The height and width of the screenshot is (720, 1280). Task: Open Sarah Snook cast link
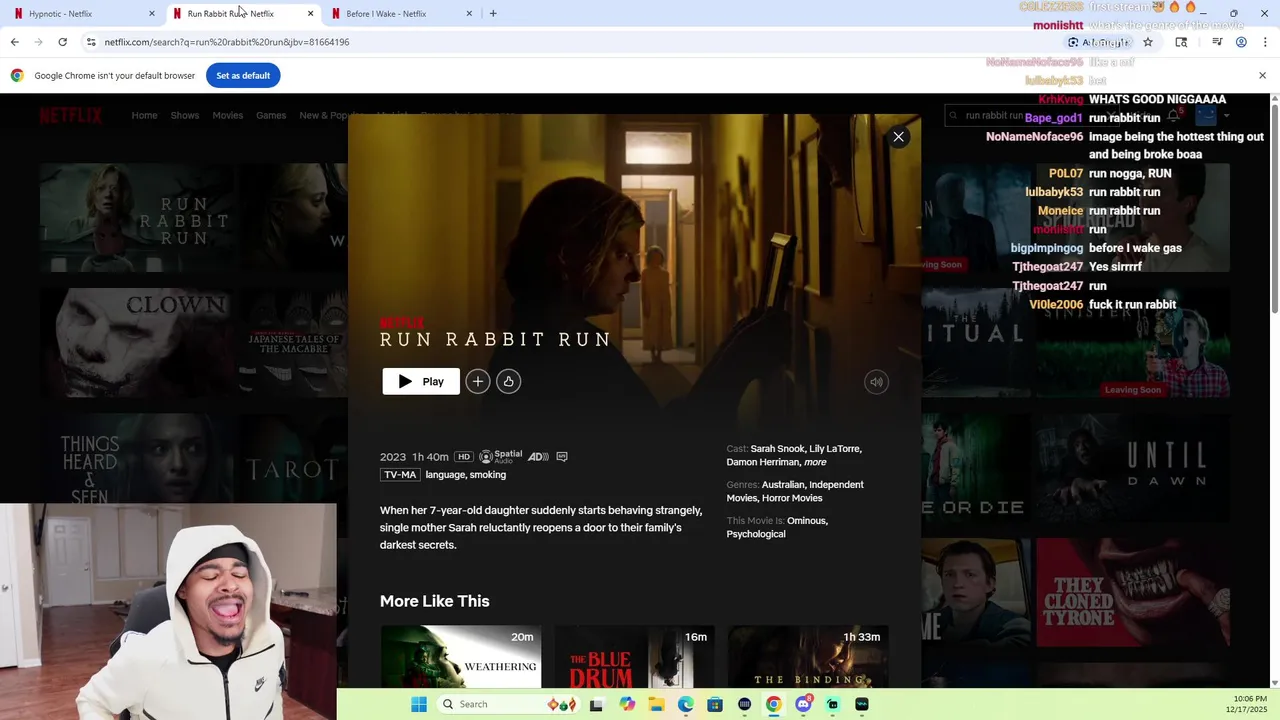tap(777, 449)
